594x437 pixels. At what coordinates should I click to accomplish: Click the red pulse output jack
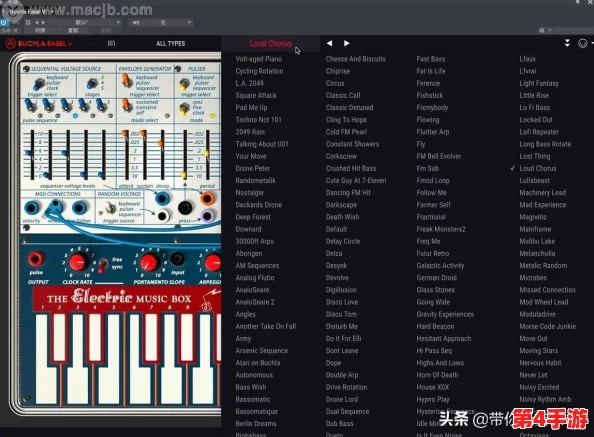36,259
